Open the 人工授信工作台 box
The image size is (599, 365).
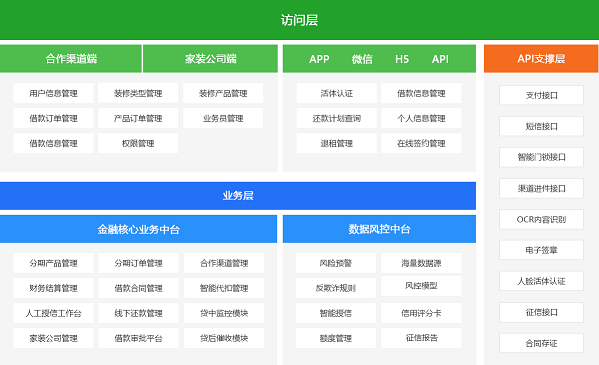[x=53, y=313]
